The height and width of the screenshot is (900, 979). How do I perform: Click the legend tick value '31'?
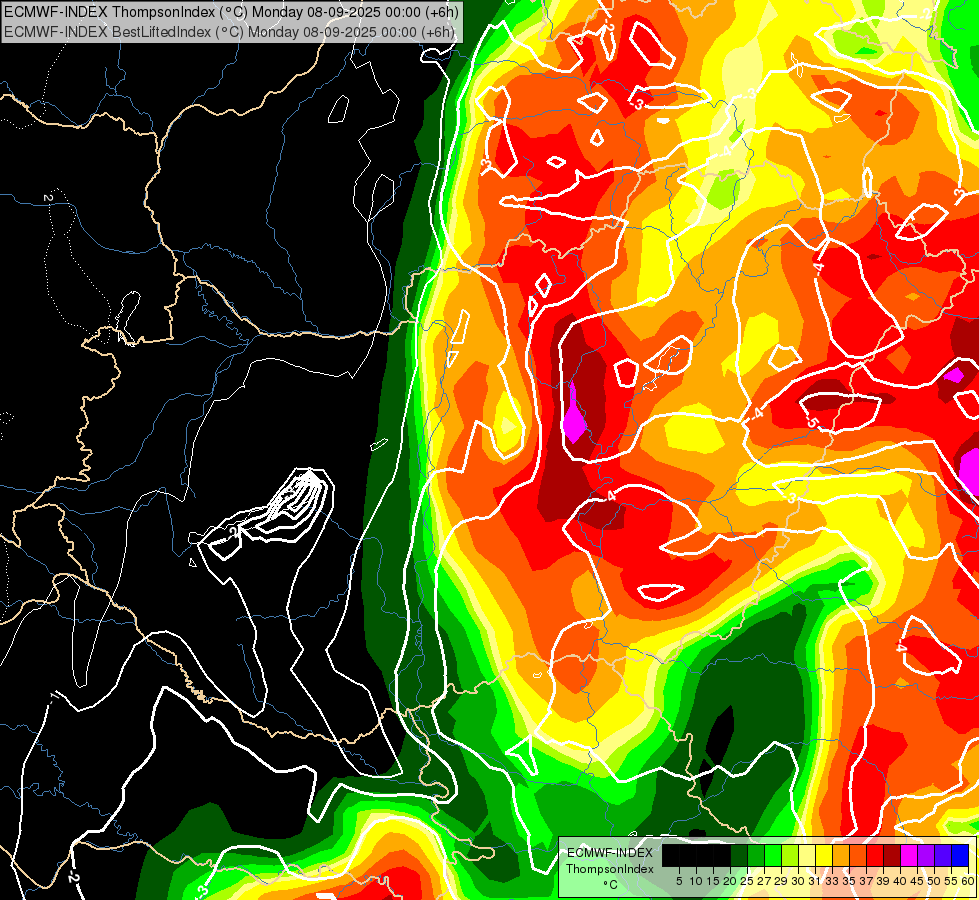pyautogui.click(x=815, y=881)
